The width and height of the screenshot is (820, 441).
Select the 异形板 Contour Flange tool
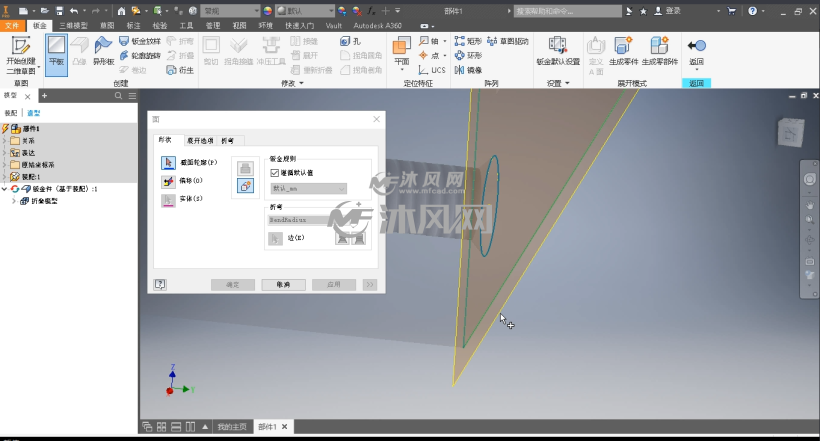click(103, 52)
